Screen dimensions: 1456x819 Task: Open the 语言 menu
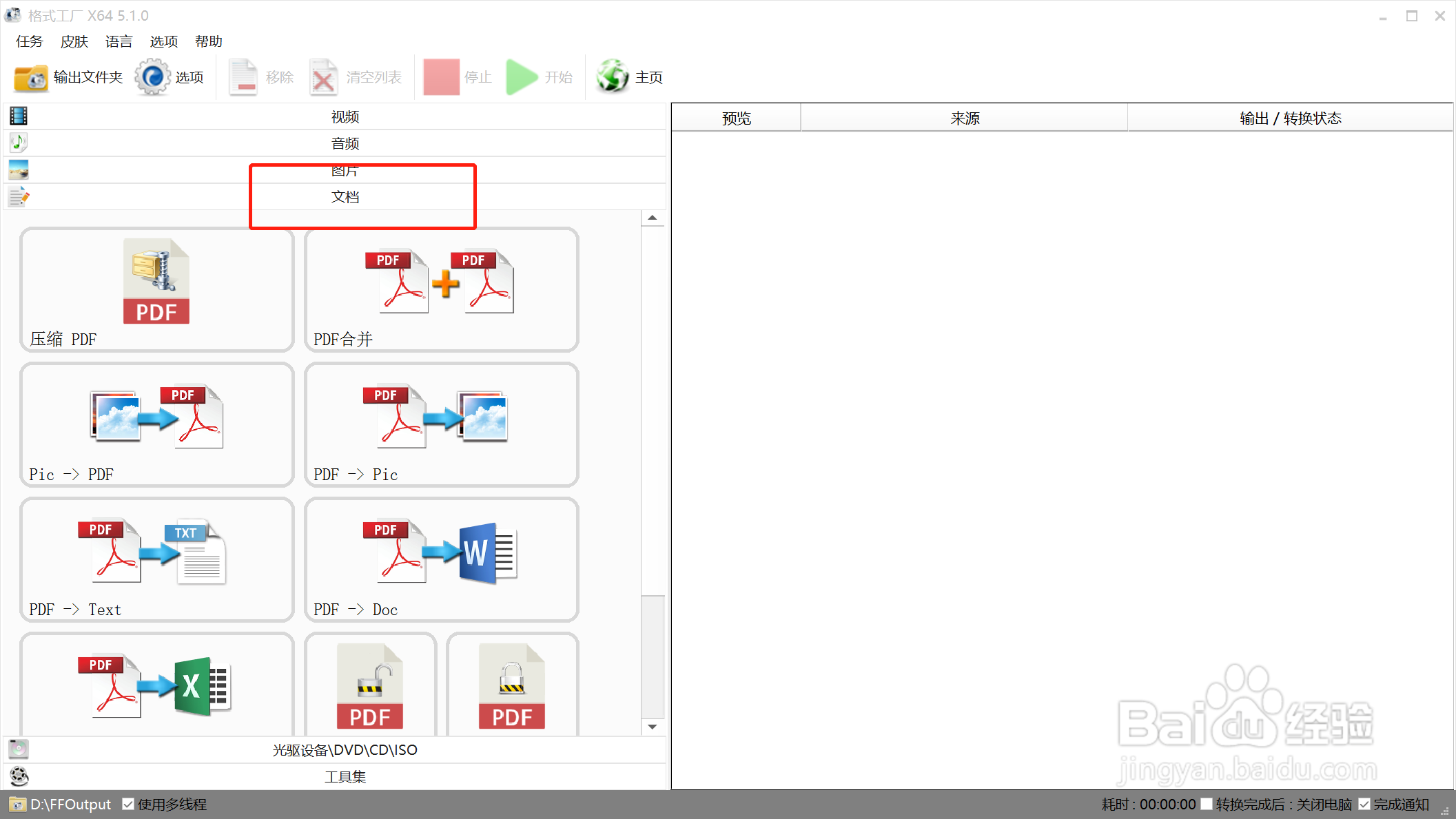[x=119, y=41]
